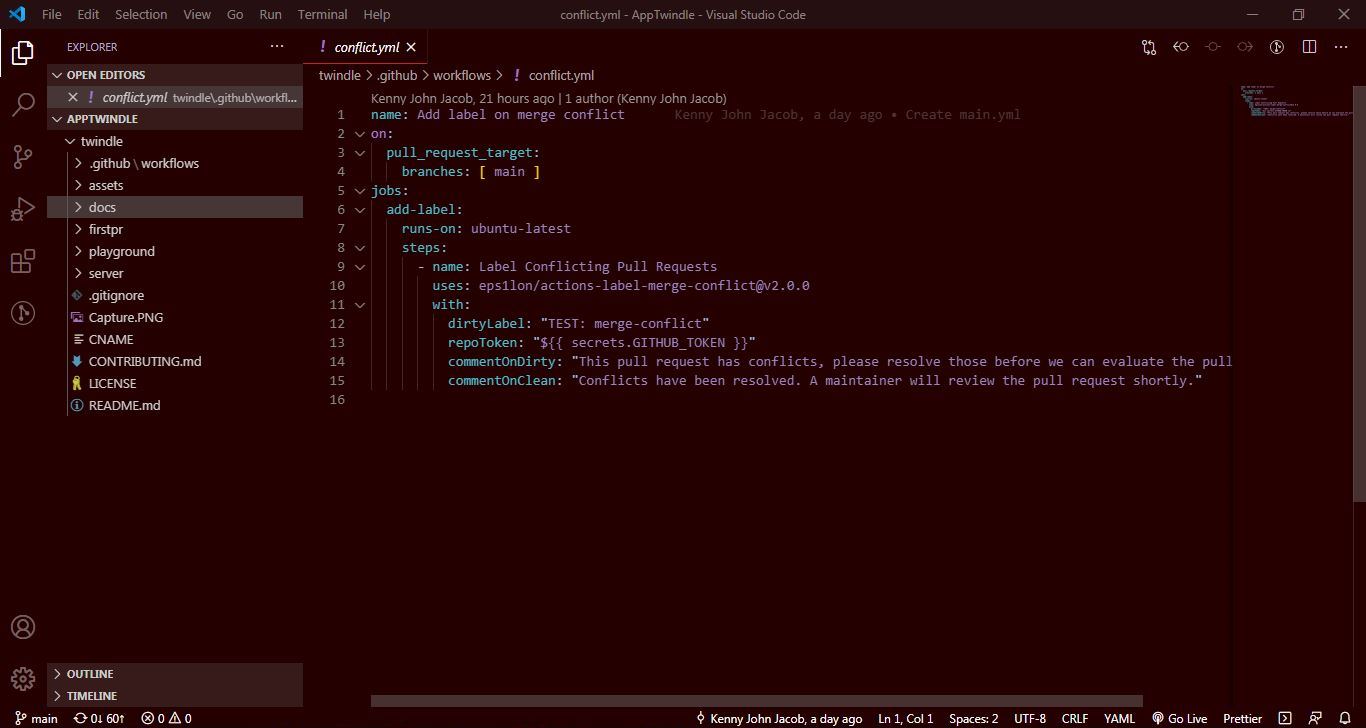This screenshot has width=1366, height=728.
Task: Click the notifications bell in status bar
Action: pos(1345,718)
